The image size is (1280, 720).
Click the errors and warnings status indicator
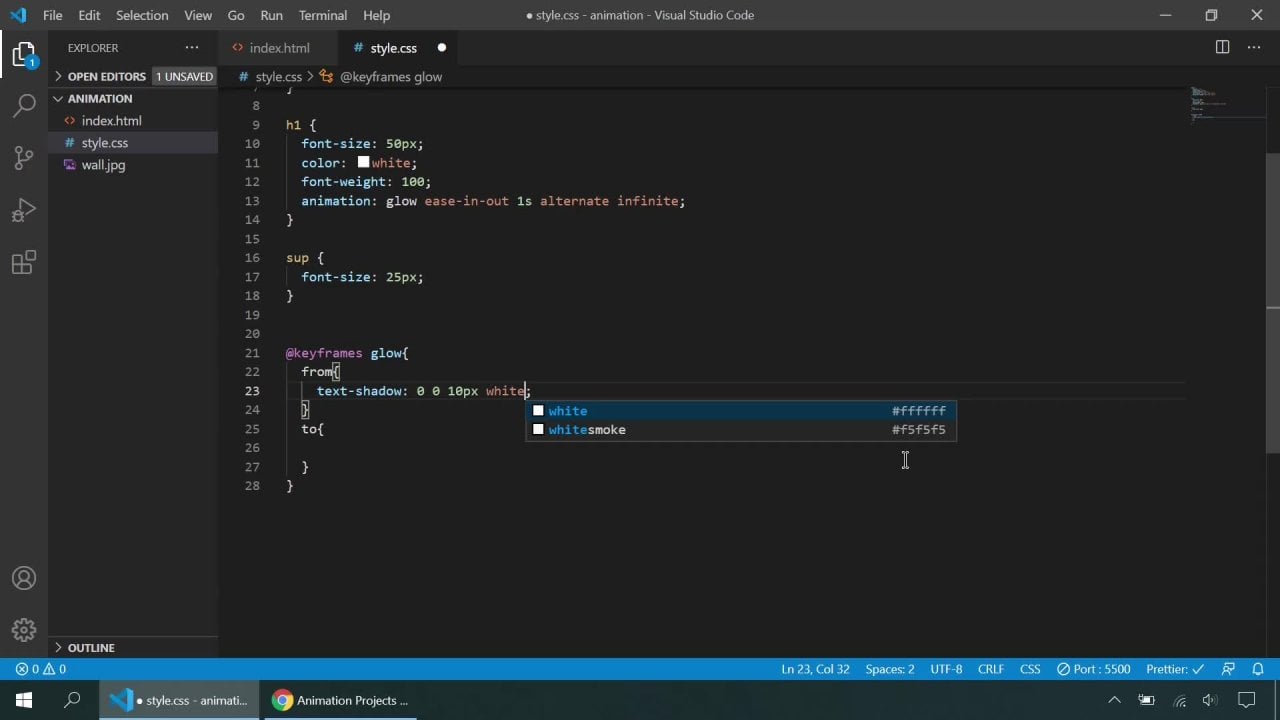click(x=41, y=669)
